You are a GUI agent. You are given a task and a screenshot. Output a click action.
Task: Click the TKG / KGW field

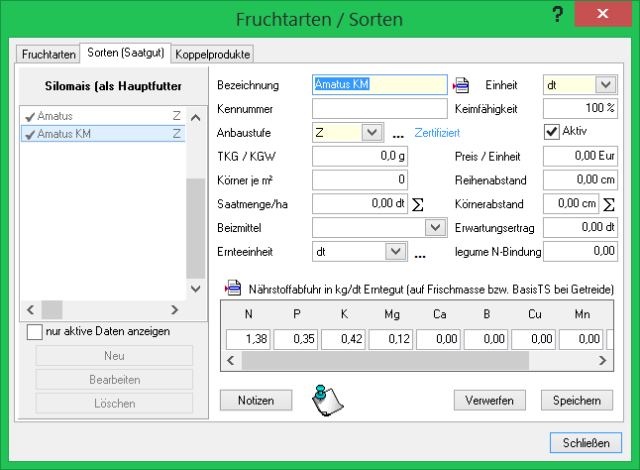coord(360,156)
